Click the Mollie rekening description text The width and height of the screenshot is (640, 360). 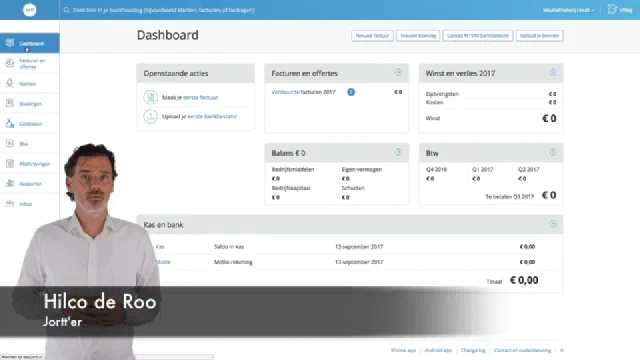click(233, 262)
